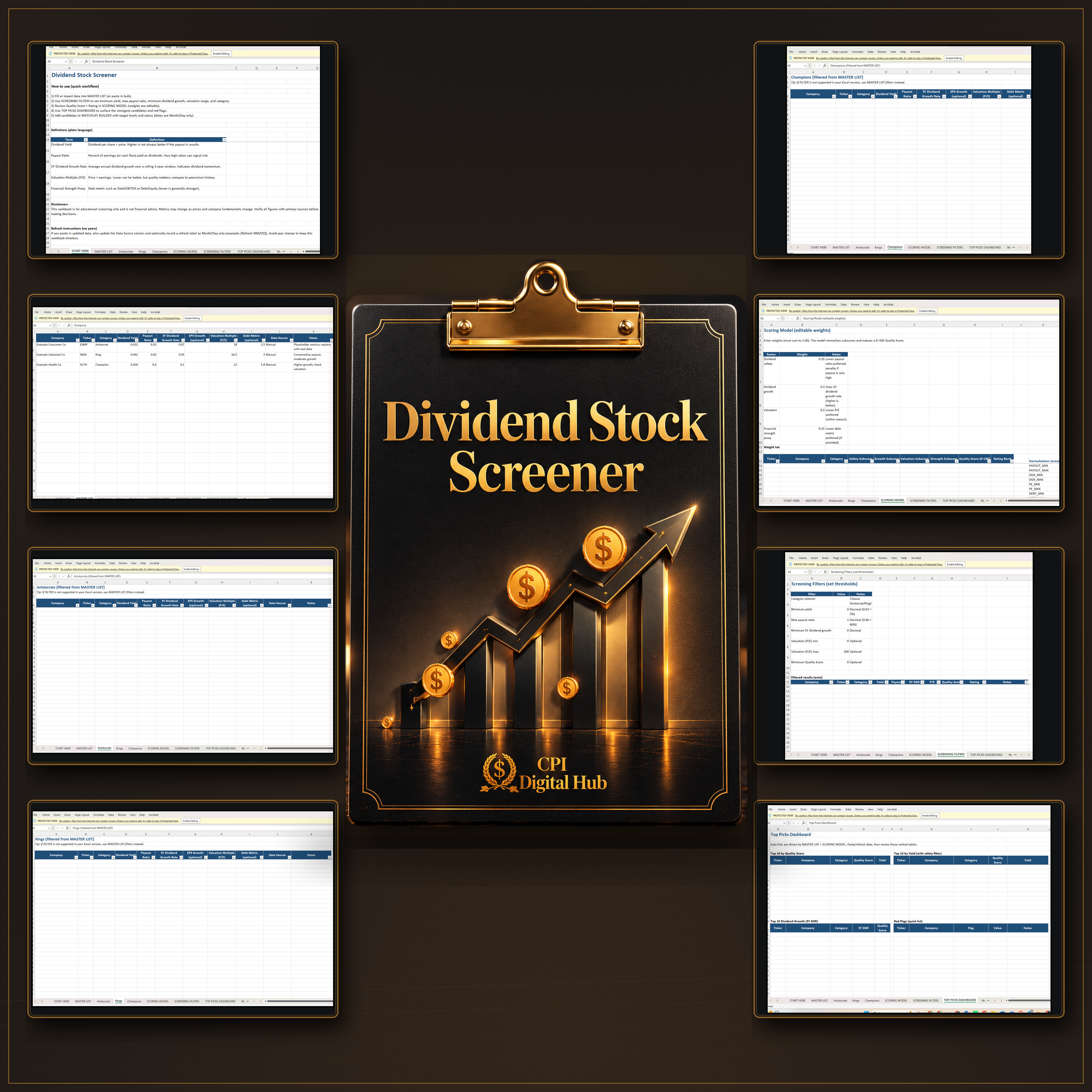Click horizontal scrollbar in Scoring Model window

pyautogui.click(x=1034, y=501)
